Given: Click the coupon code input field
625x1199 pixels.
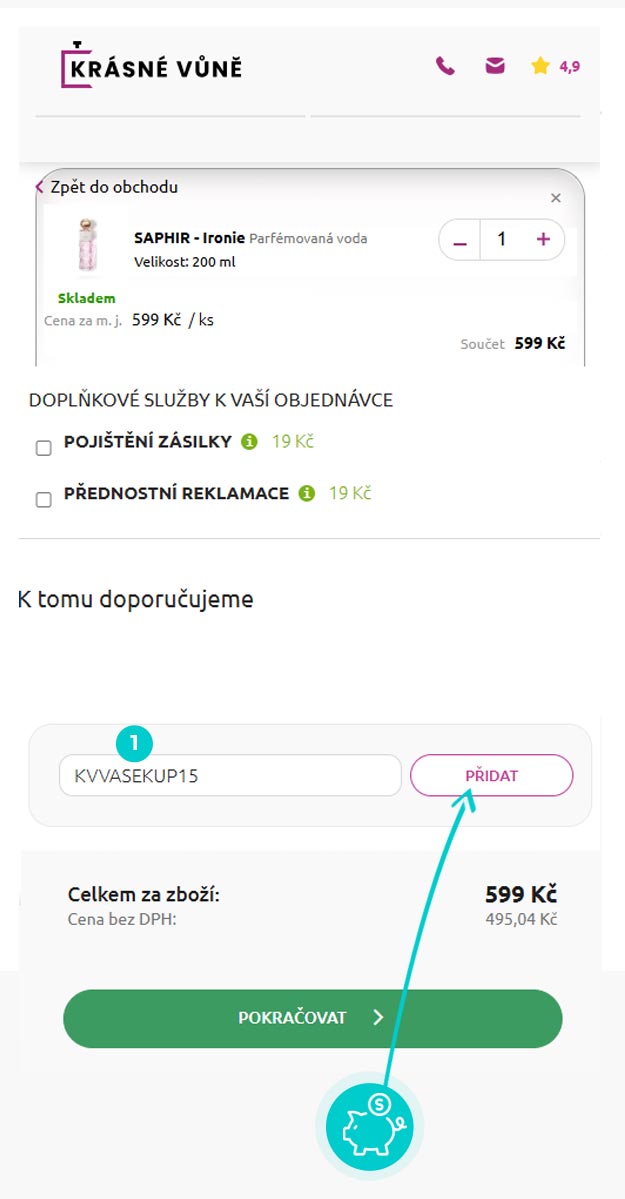Looking at the screenshot, I should click(230, 775).
